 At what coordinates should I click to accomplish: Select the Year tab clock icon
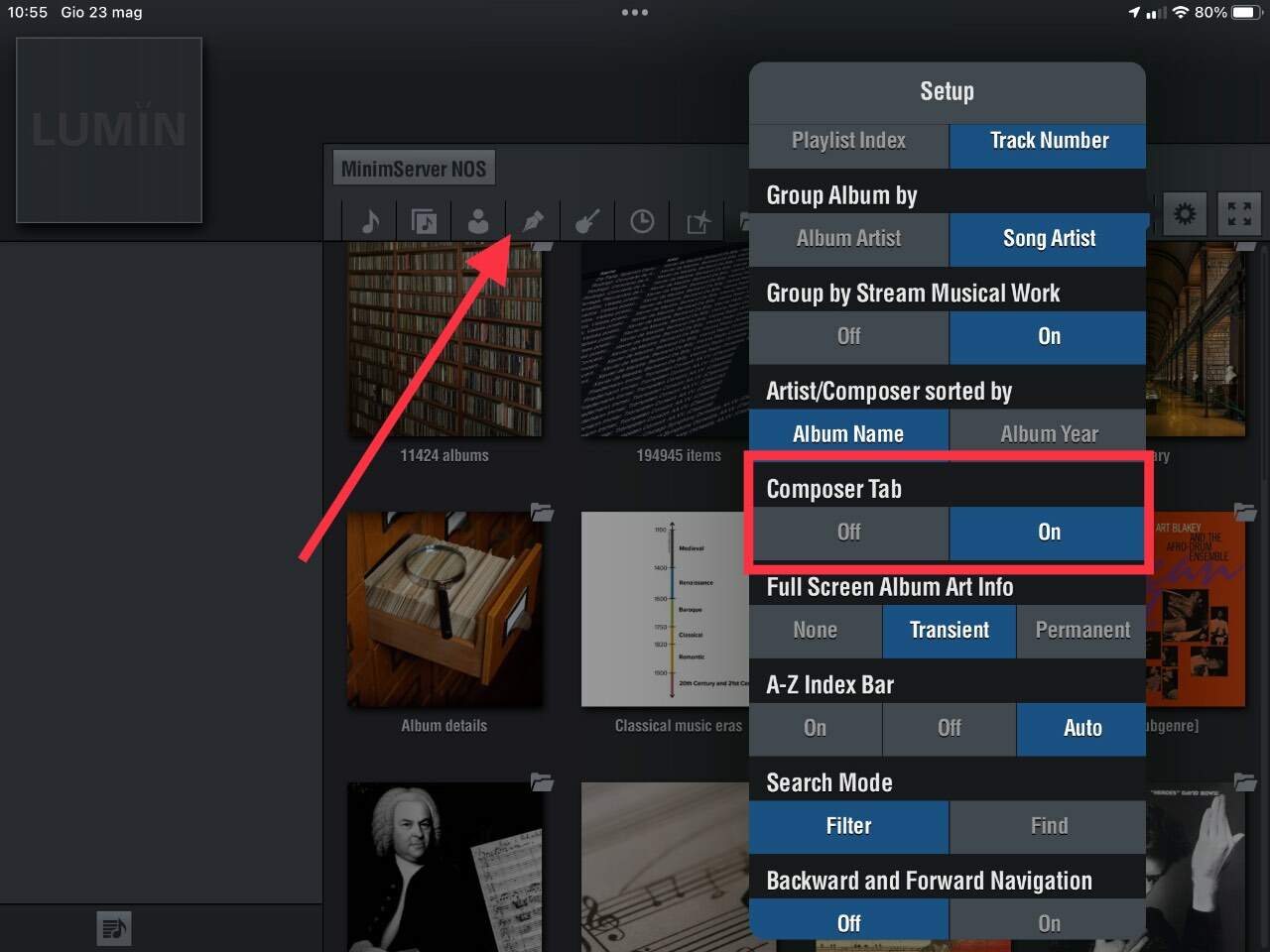tap(642, 220)
